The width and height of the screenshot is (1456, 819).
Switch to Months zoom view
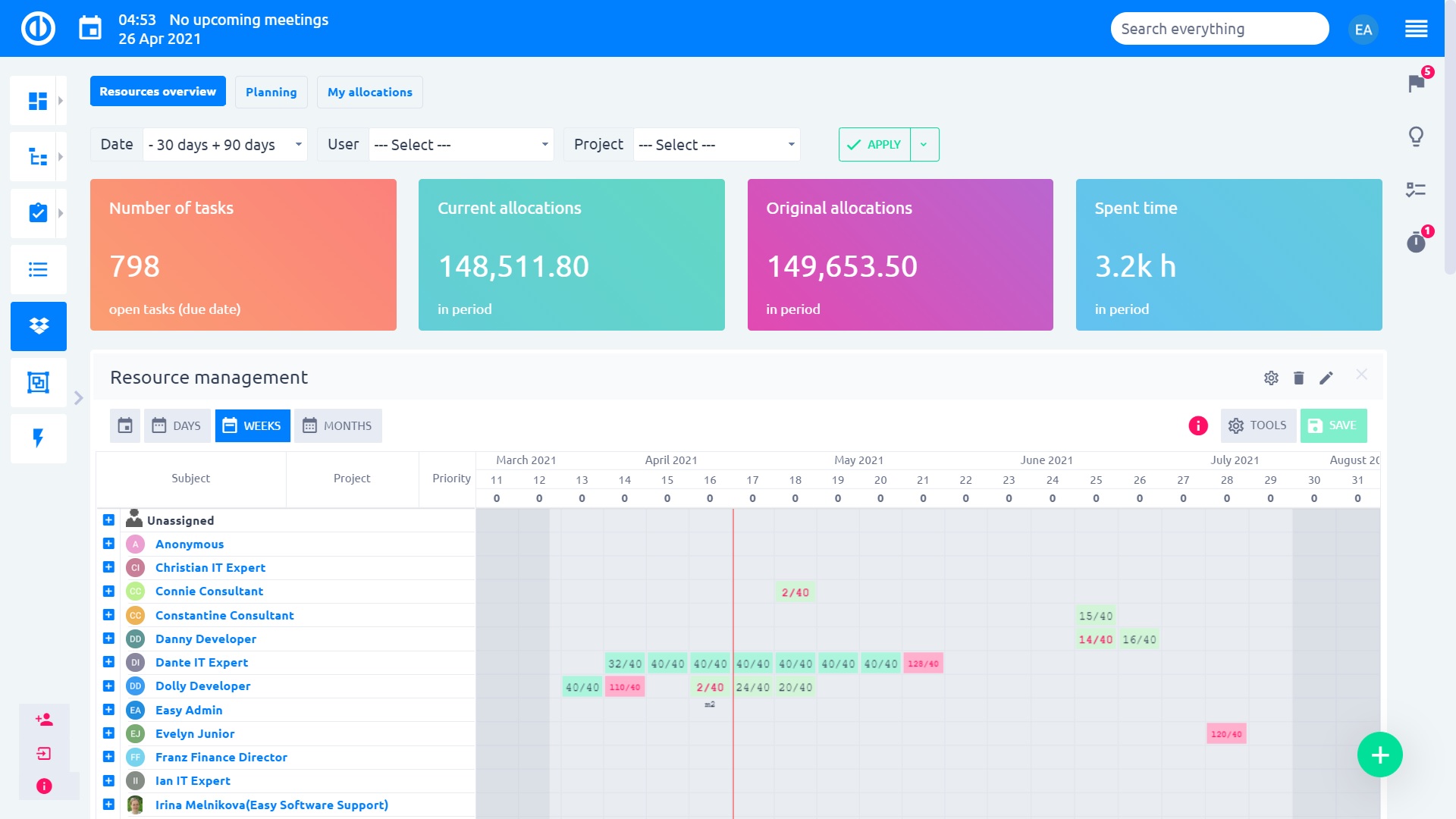click(x=338, y=426)
